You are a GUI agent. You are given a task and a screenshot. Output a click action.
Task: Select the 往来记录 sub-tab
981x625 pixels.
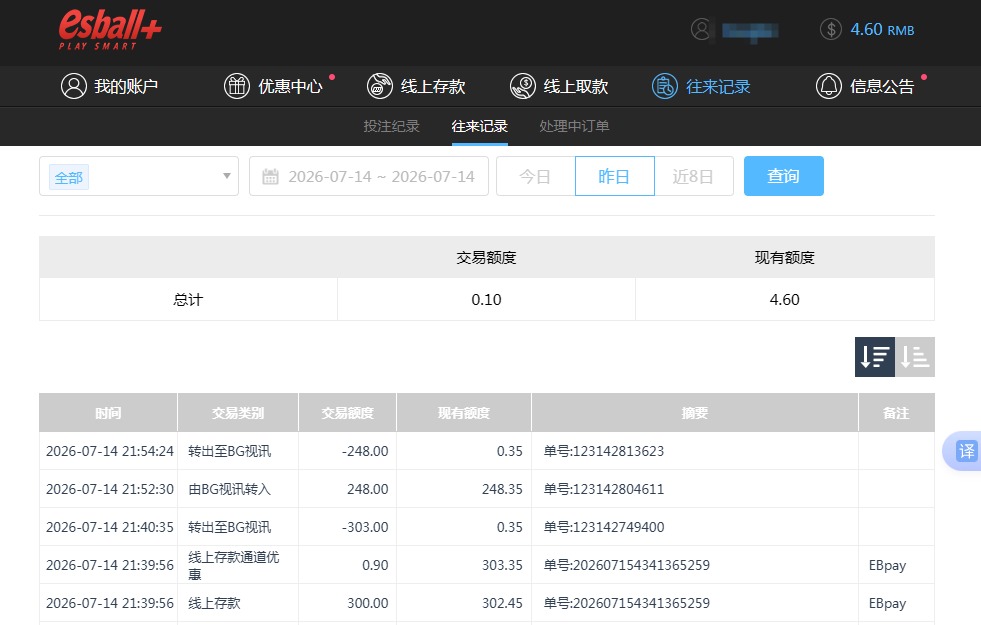coord(480,126)
